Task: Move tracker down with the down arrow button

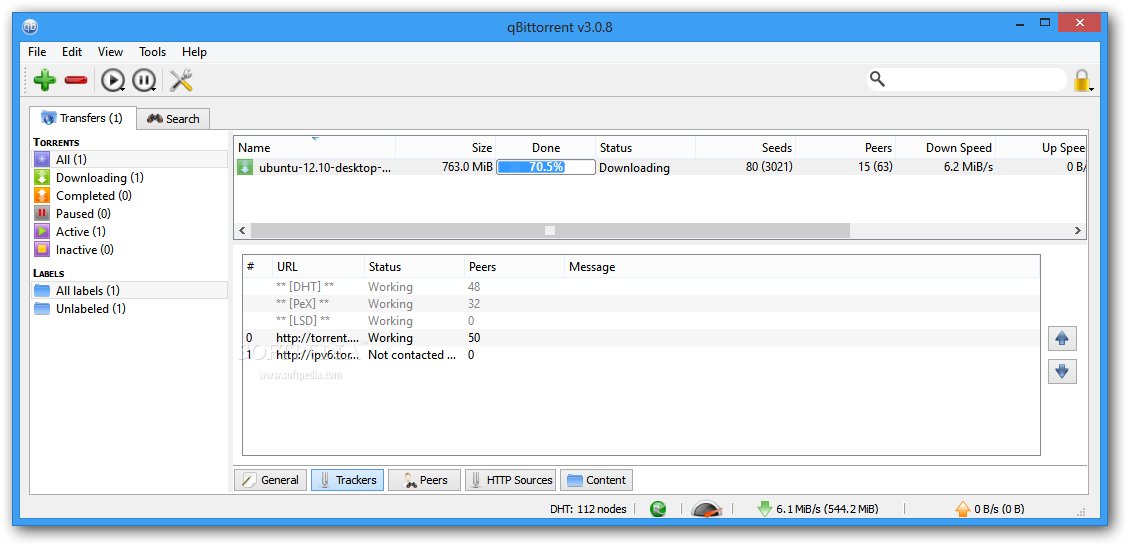Action: coord(1062,371)
